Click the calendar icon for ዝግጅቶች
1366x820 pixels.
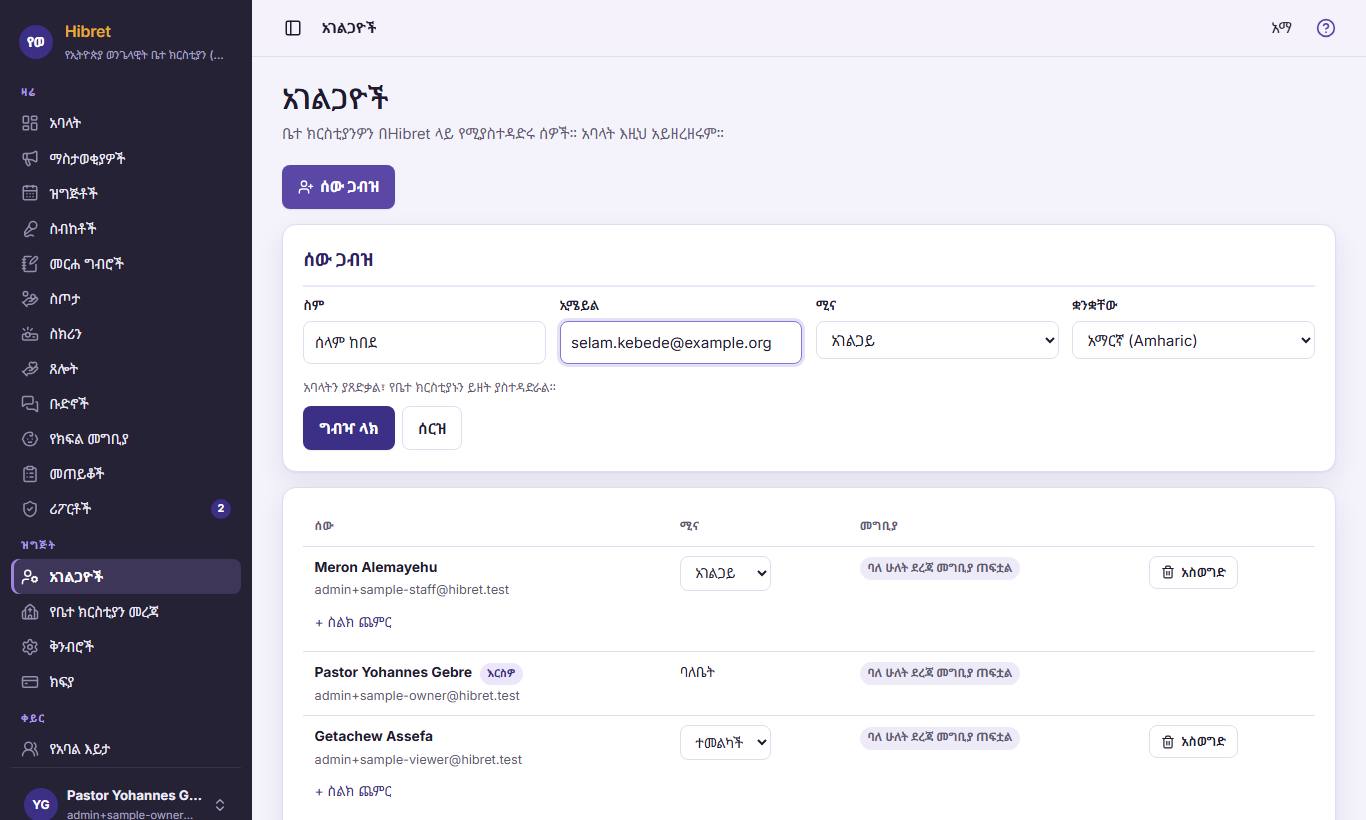(x=30, y=193)
